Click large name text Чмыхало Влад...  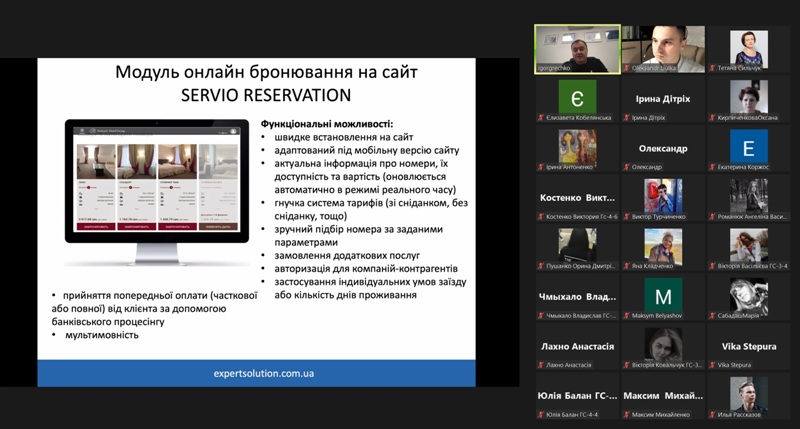coord(578,297)
